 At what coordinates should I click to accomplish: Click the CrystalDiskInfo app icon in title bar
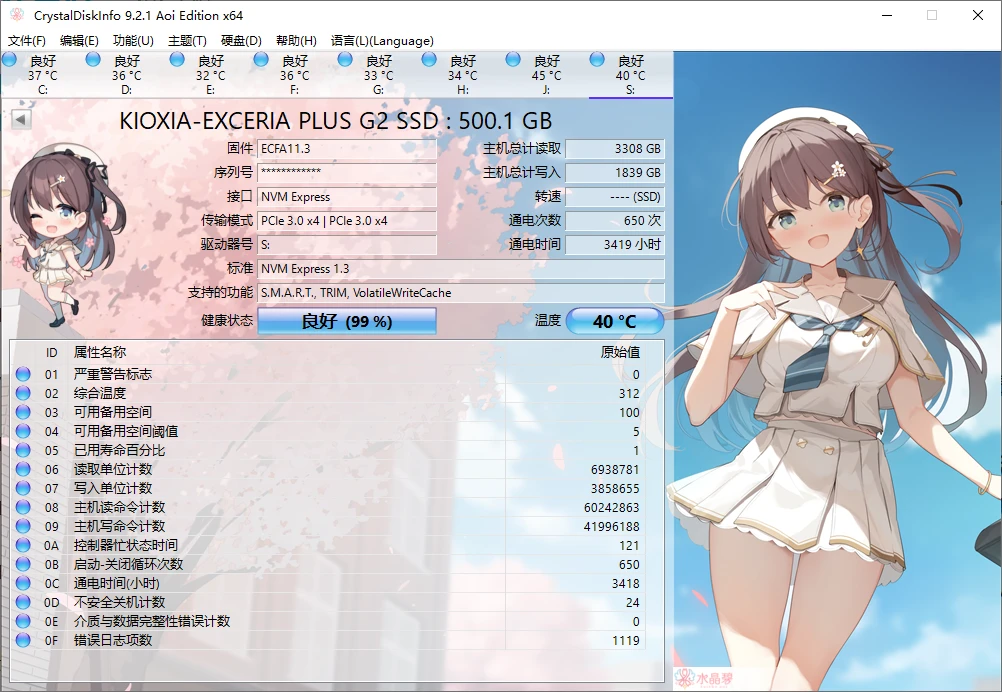[x=17, y=15]
